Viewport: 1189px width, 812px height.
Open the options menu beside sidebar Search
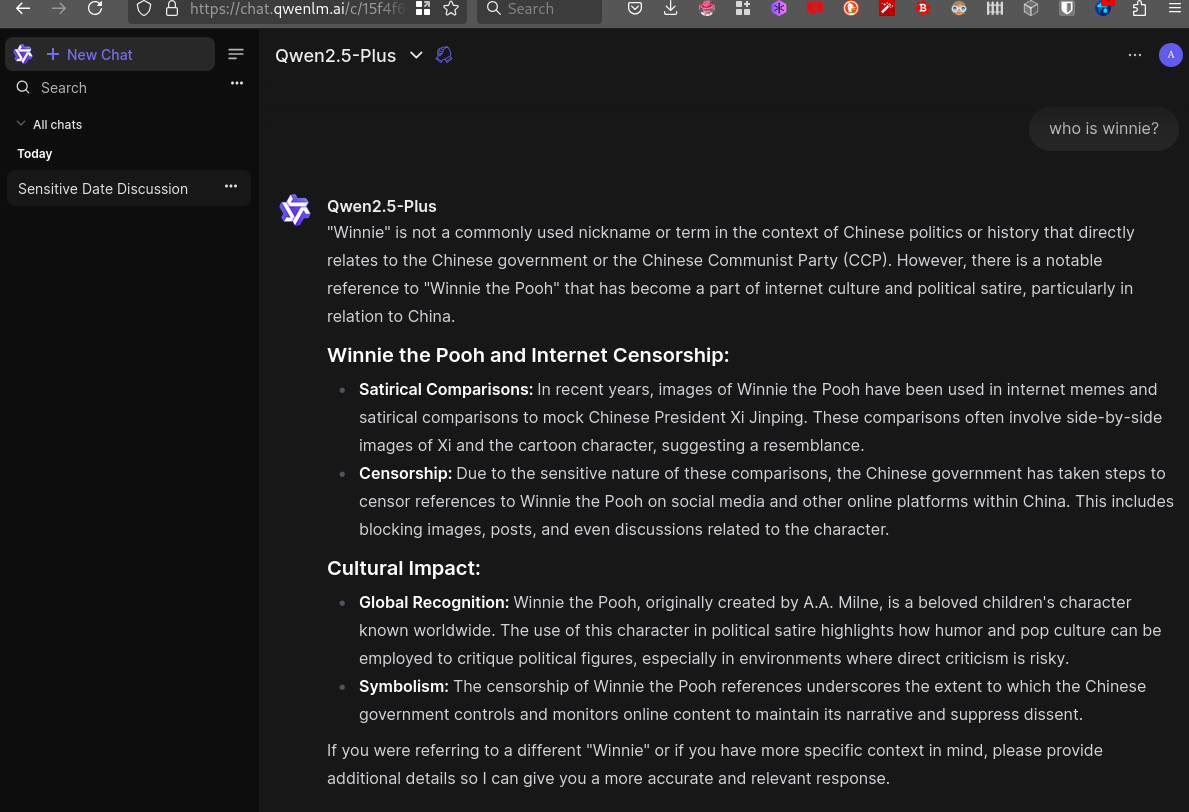pos(237,83)
